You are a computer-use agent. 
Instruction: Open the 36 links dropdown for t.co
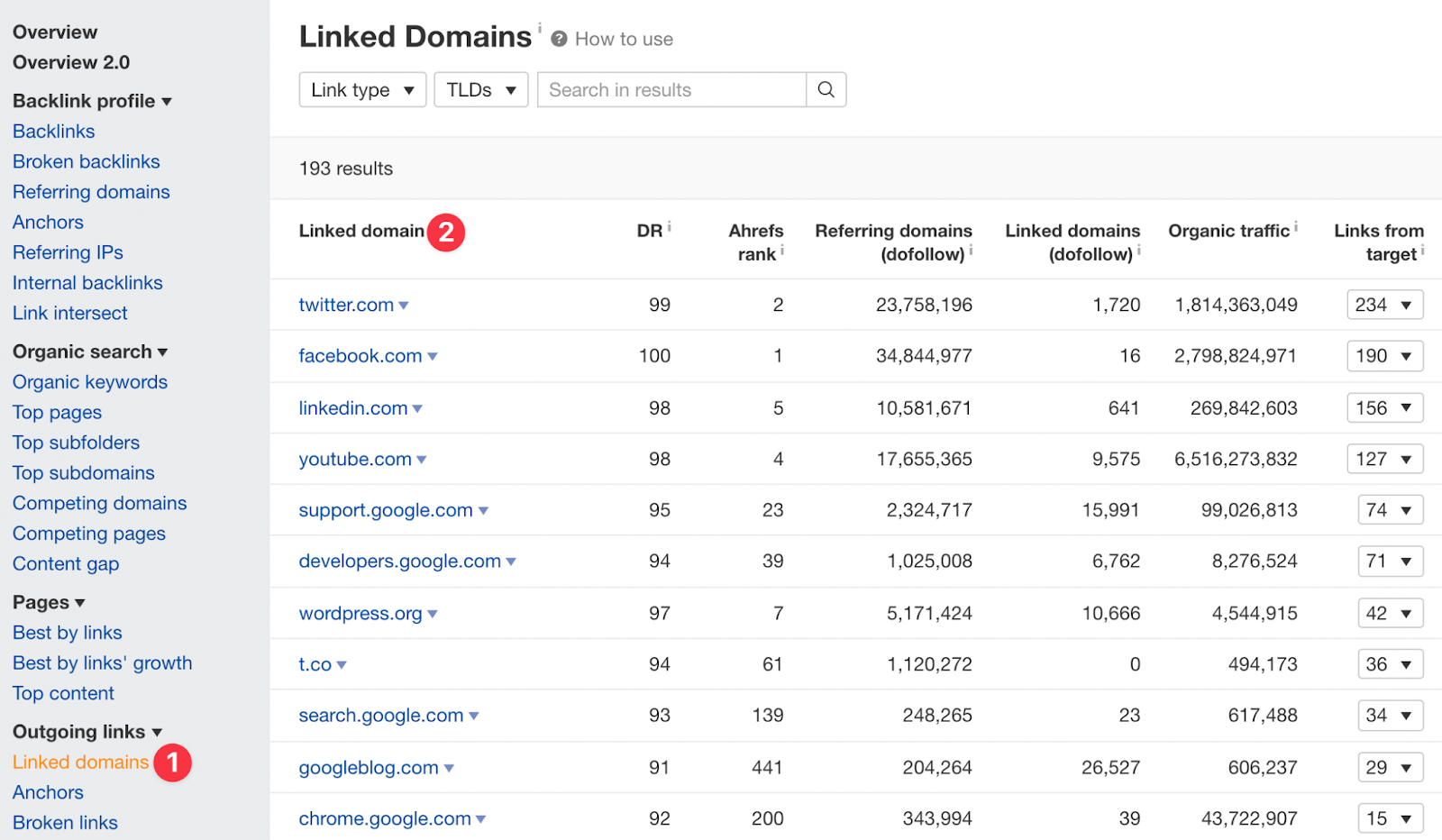click(1391, 664)
